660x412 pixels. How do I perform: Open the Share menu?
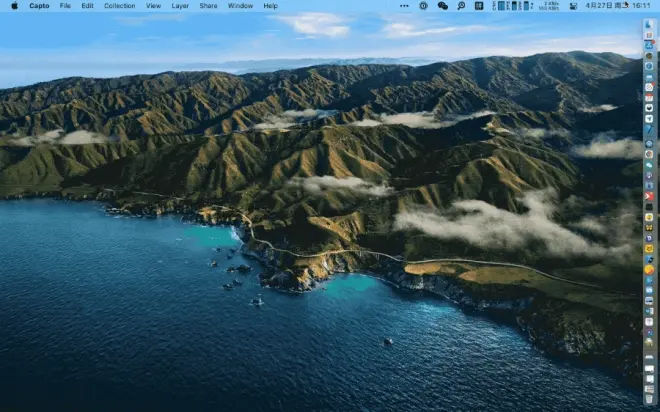[208, 6]
